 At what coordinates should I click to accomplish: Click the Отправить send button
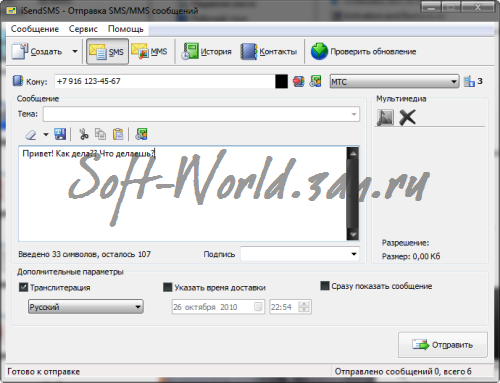[443, 345]
